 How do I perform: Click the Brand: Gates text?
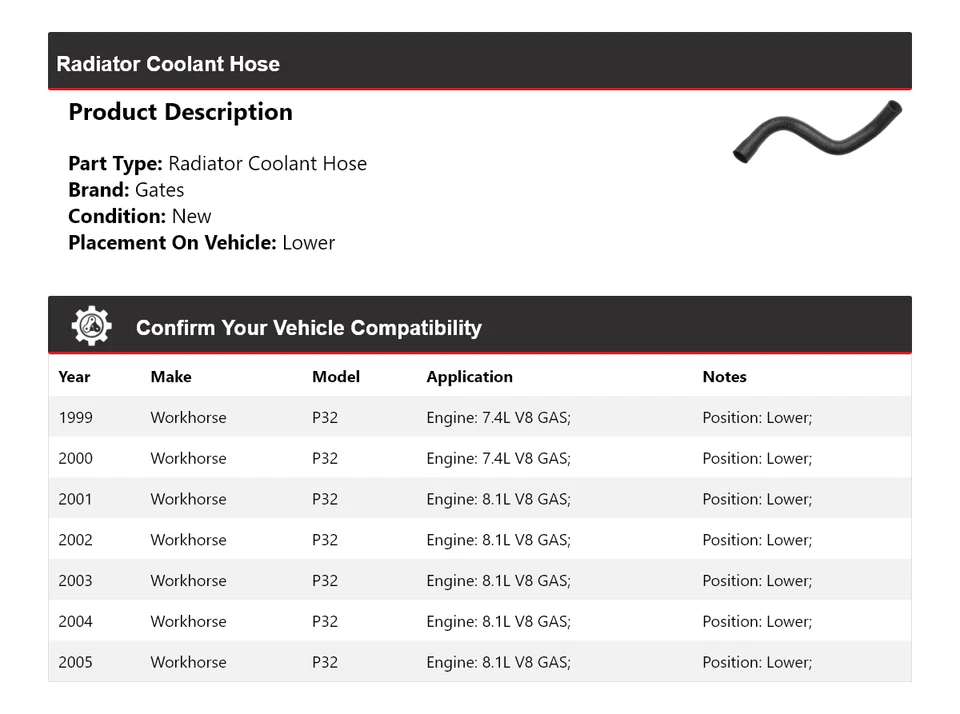pos(126,190)
